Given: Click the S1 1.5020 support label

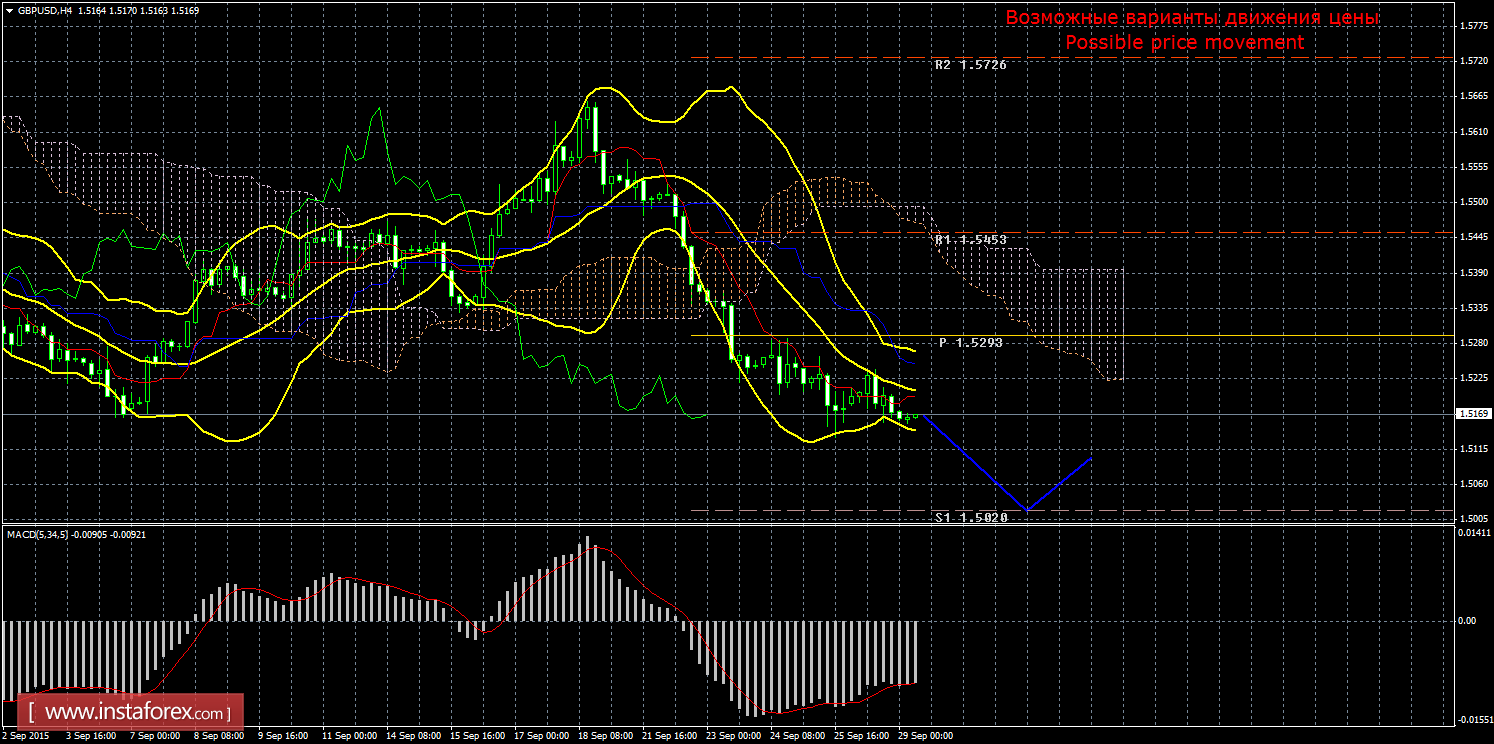Looking at the screenshot, I should coord(970,518).
